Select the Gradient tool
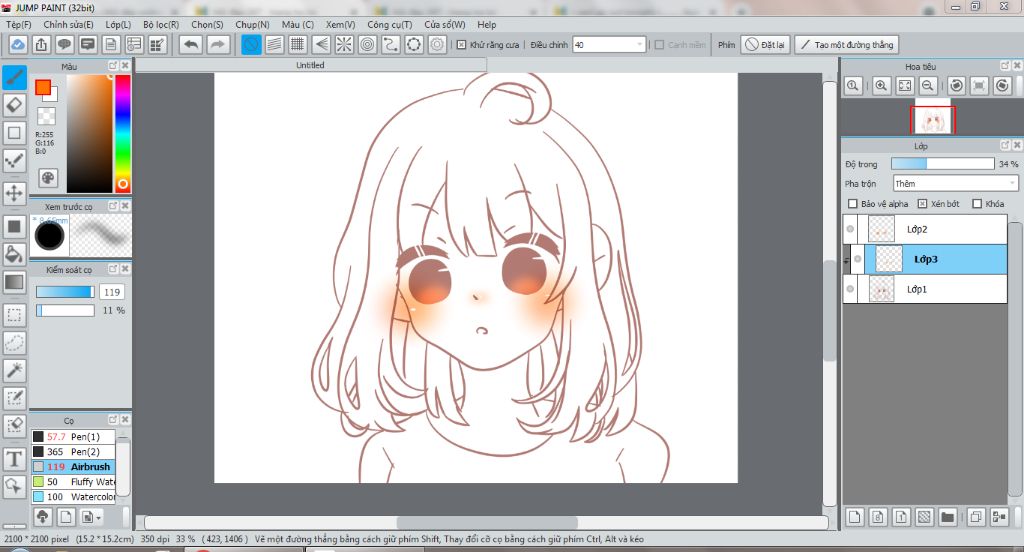The image size is (1024, 552). pyautogui.click(x=14, y=282)
